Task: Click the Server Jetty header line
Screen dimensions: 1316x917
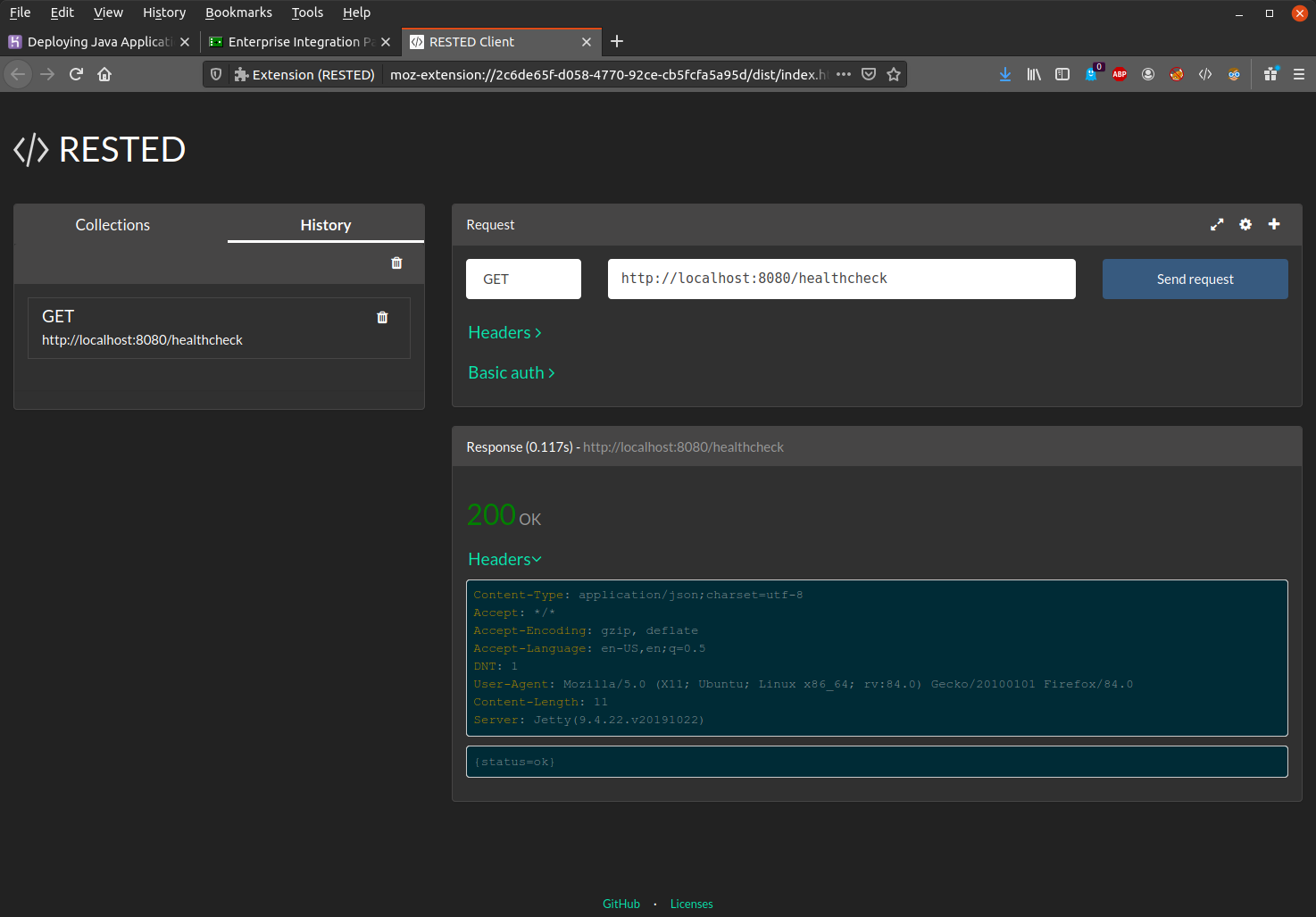Action: coord(589,720)
